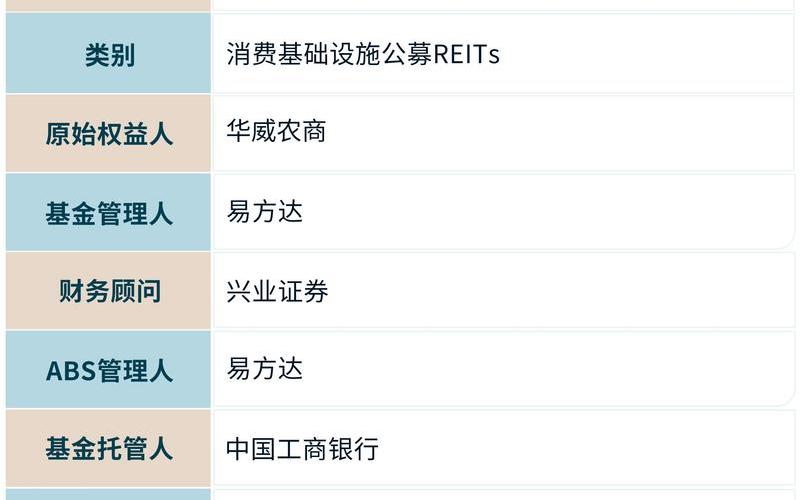Click 易方达 in the ABS管理人 row
This screenshot has width=800, height=500.
pyautogui.click(x=264, y=370)
